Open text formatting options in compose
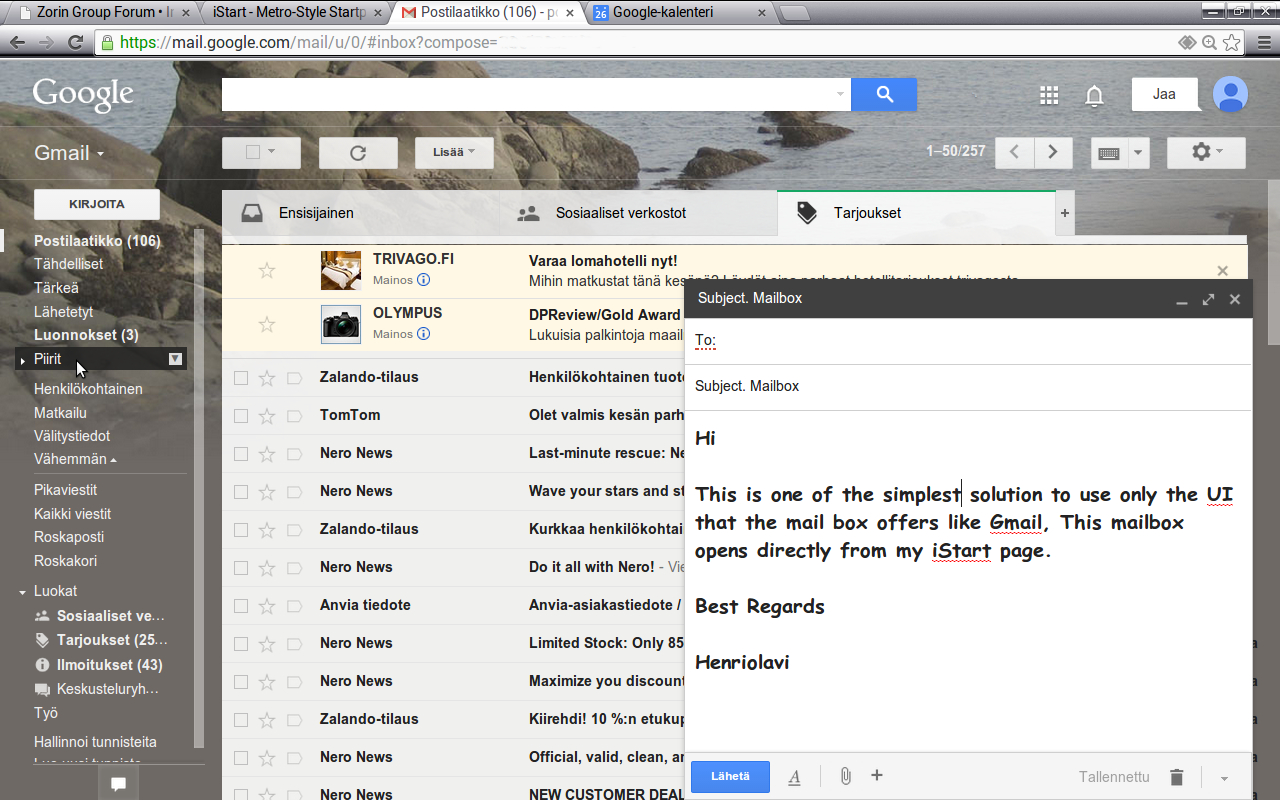 794,777
